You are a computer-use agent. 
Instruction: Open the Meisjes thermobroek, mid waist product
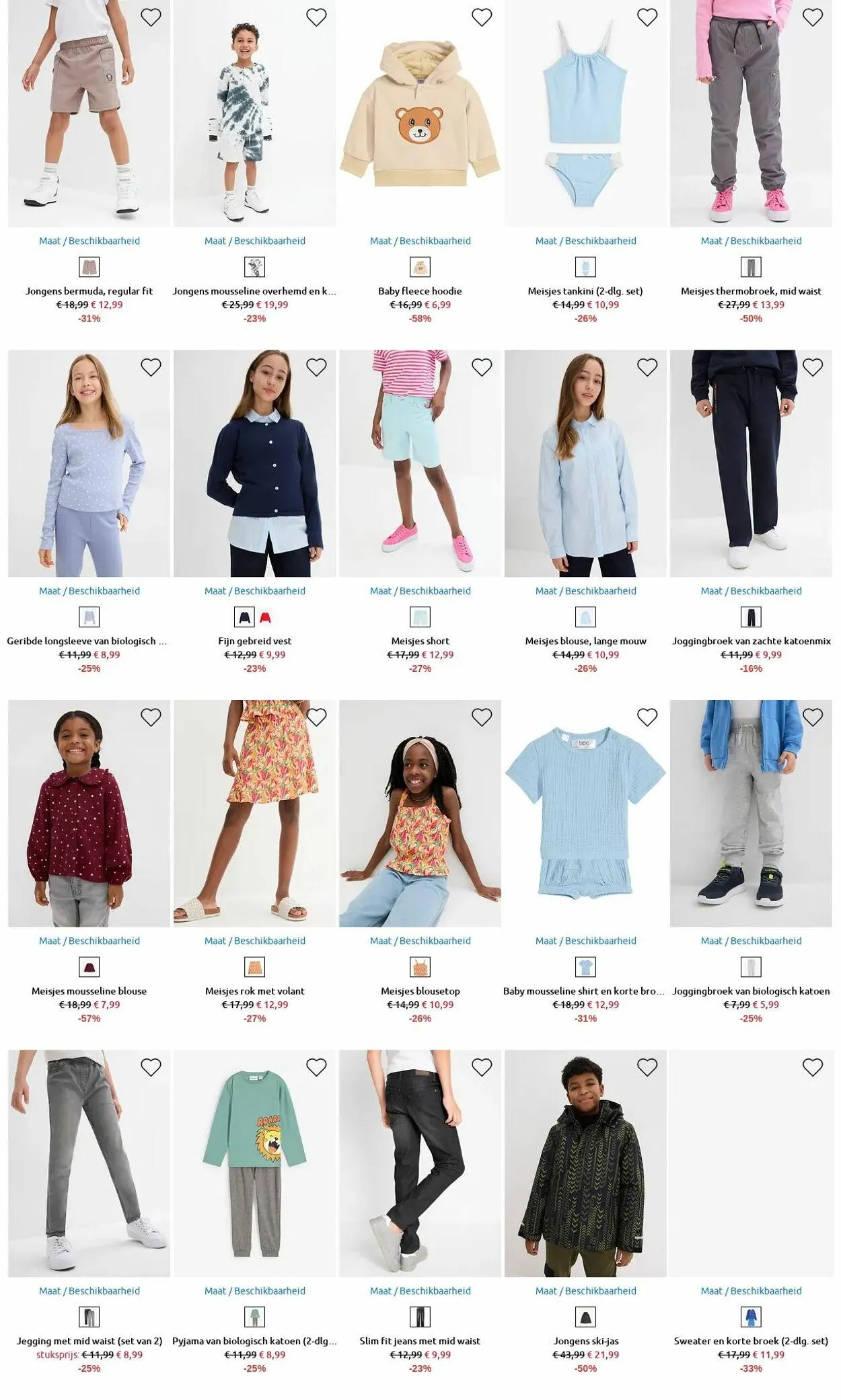pyautogui.click(x=751, y=291)
